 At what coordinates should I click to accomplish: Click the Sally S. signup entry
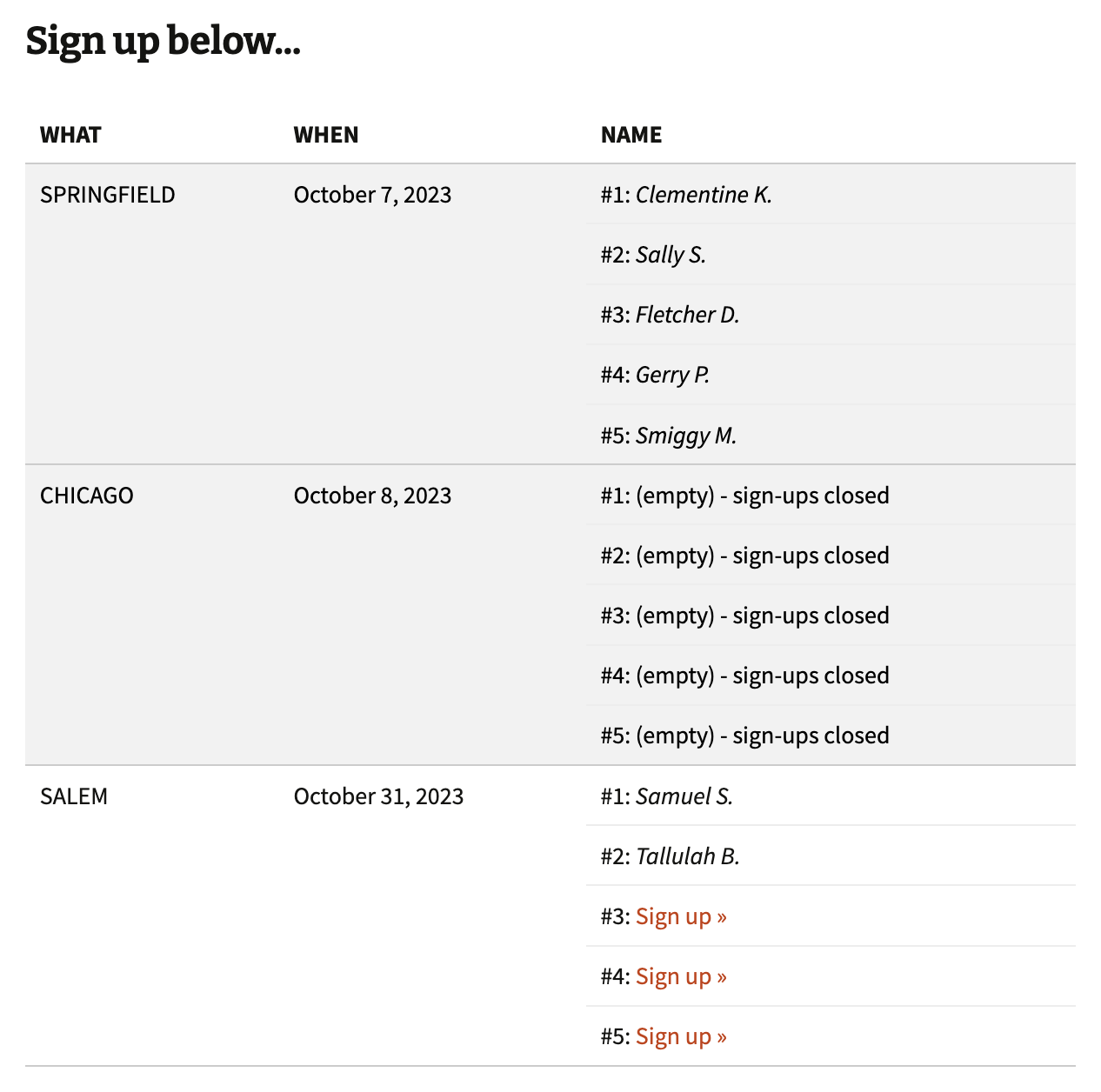click(671, 255)
